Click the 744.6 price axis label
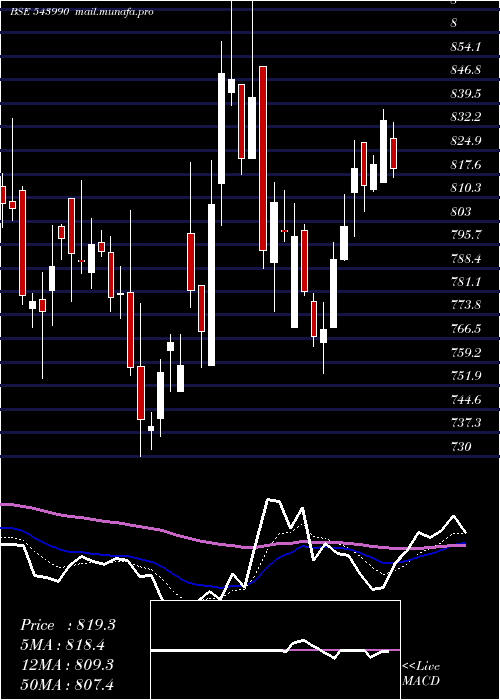Viewport: 500px width, 700px height. click(465, 400)
